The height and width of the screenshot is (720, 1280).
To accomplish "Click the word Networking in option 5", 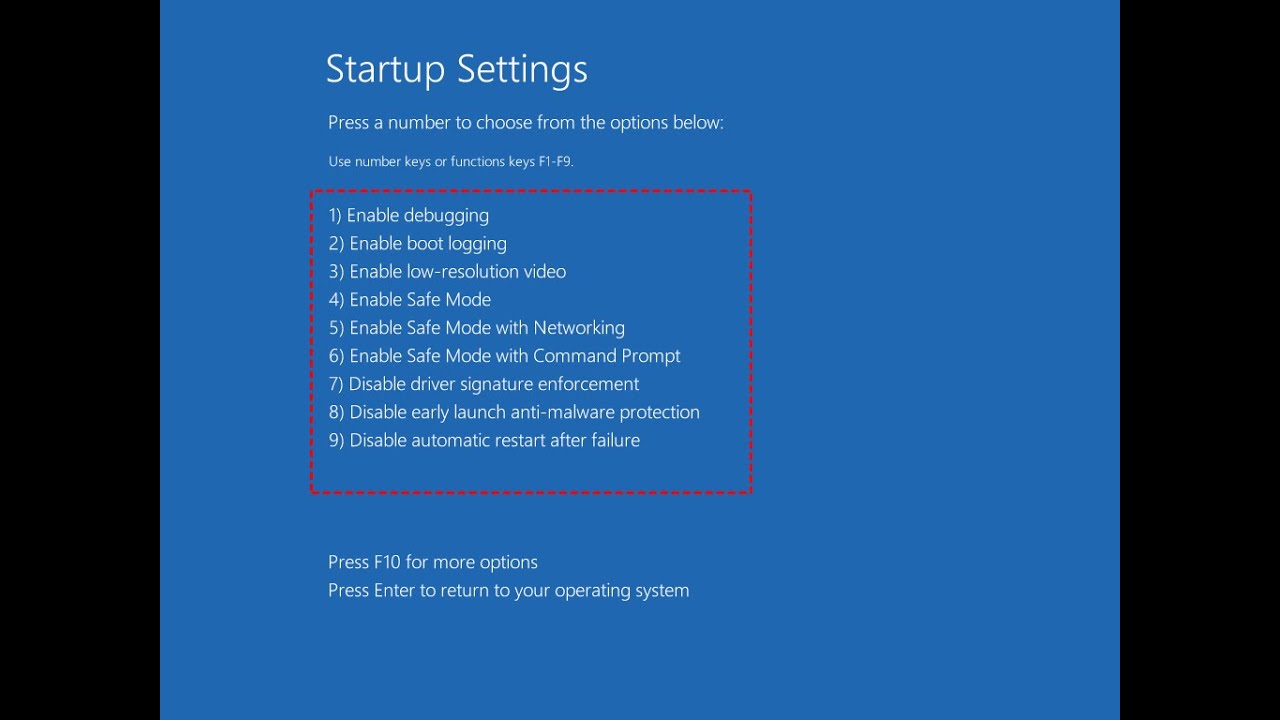I will click(579, 327).
